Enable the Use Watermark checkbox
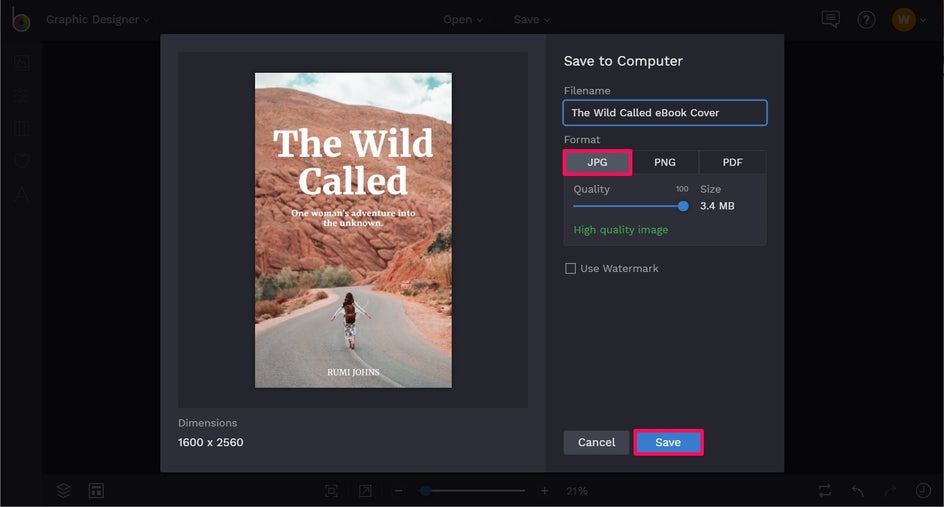944x507 pixels. tap(570, 269)
